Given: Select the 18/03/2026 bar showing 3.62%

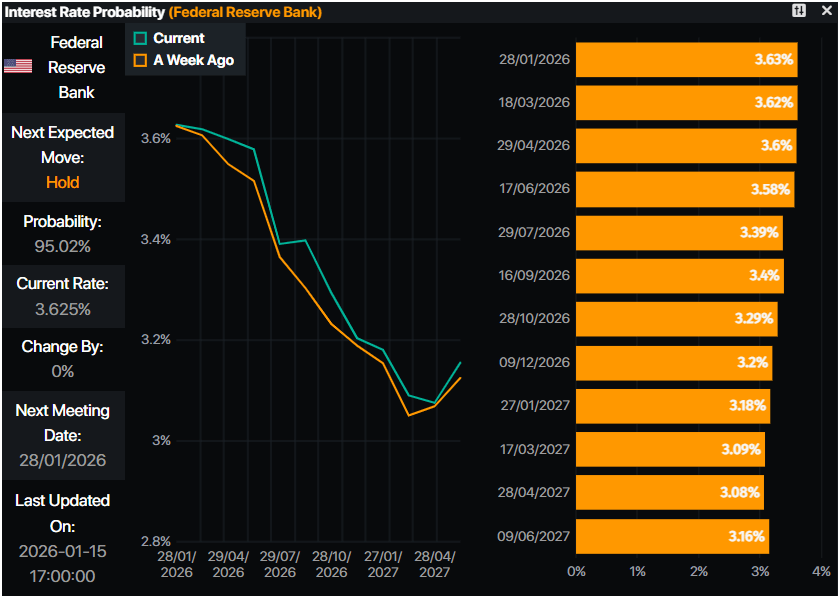Looking at the screenshot, I should coord(686,103).
